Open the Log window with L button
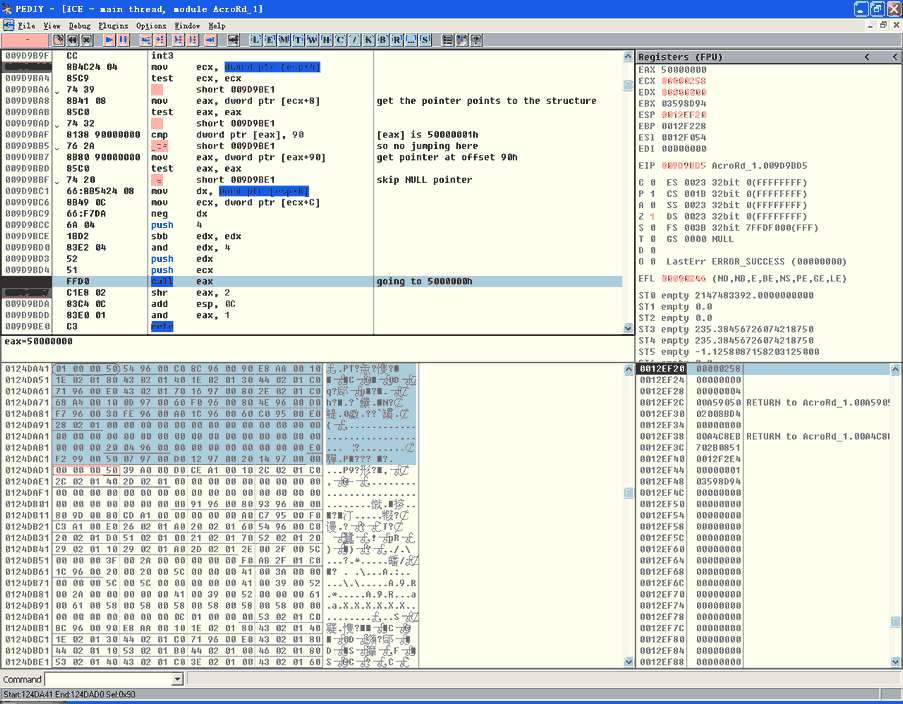Screen dimensions: 903x704 [x=257, y=40]
